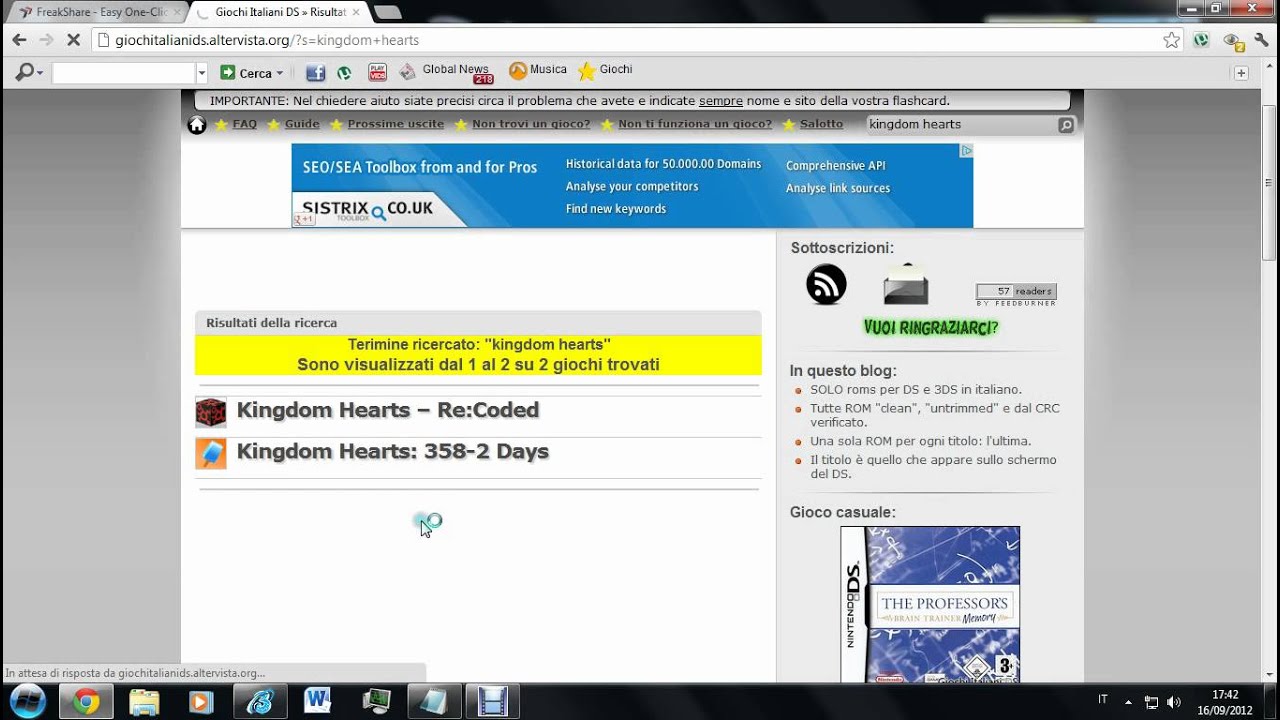
Task: Click the Kingdom Hearts Re:Coded game icon
Action: pyautogui.click(x=211, y=412)
